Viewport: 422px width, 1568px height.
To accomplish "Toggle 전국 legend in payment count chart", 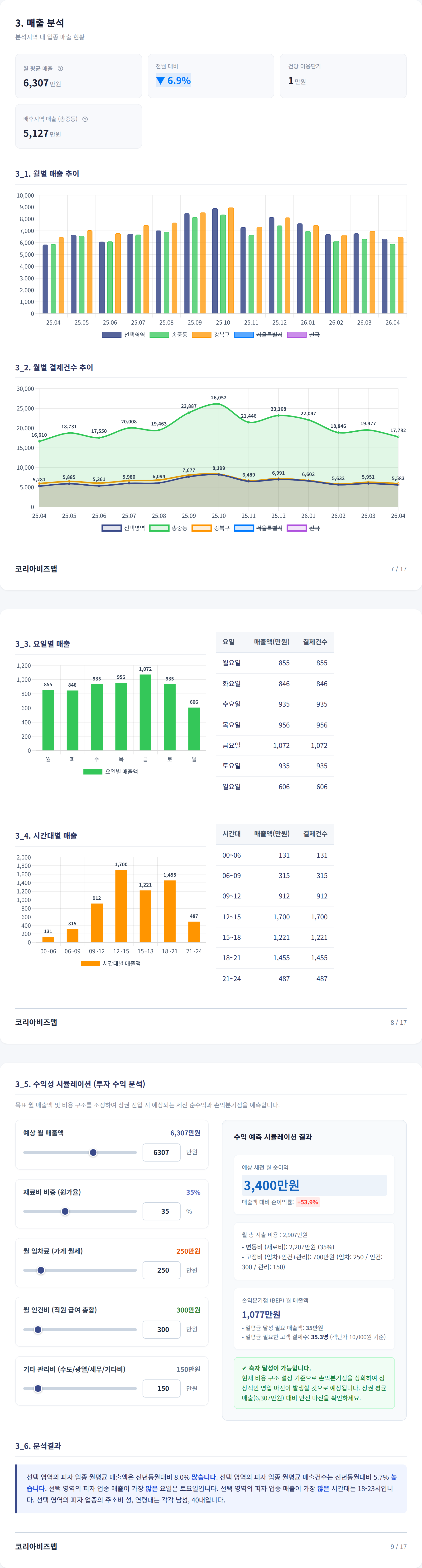I will point(303,528).
